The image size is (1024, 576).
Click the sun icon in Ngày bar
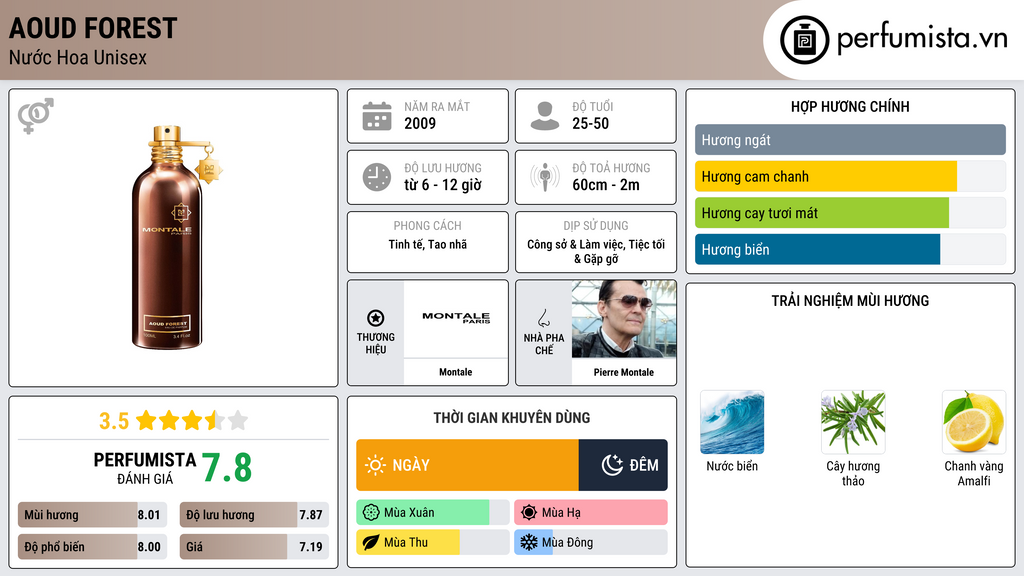tap(376, 465)
